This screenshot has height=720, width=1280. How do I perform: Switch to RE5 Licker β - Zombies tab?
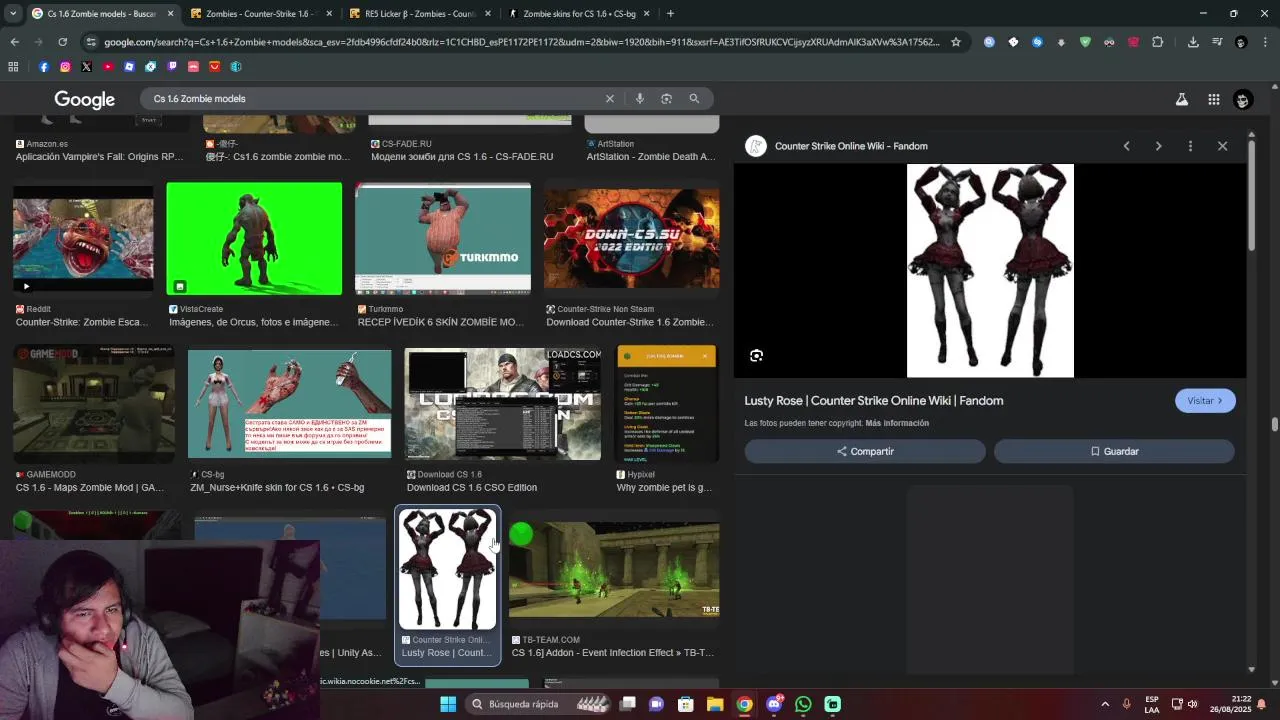tap(420, 14)
